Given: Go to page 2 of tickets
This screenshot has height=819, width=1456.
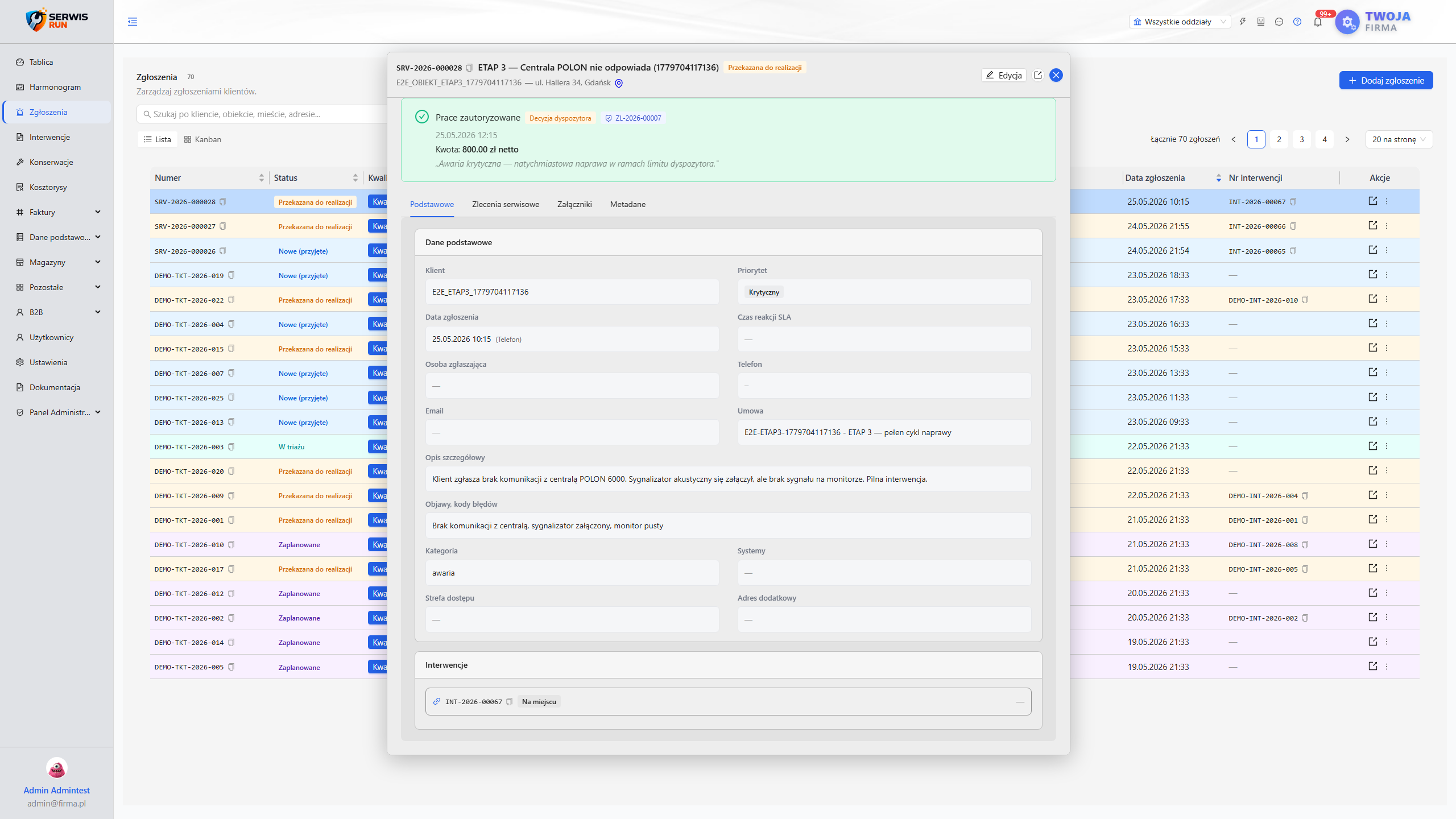Looking at the screenshot, I should [1279, 139].
